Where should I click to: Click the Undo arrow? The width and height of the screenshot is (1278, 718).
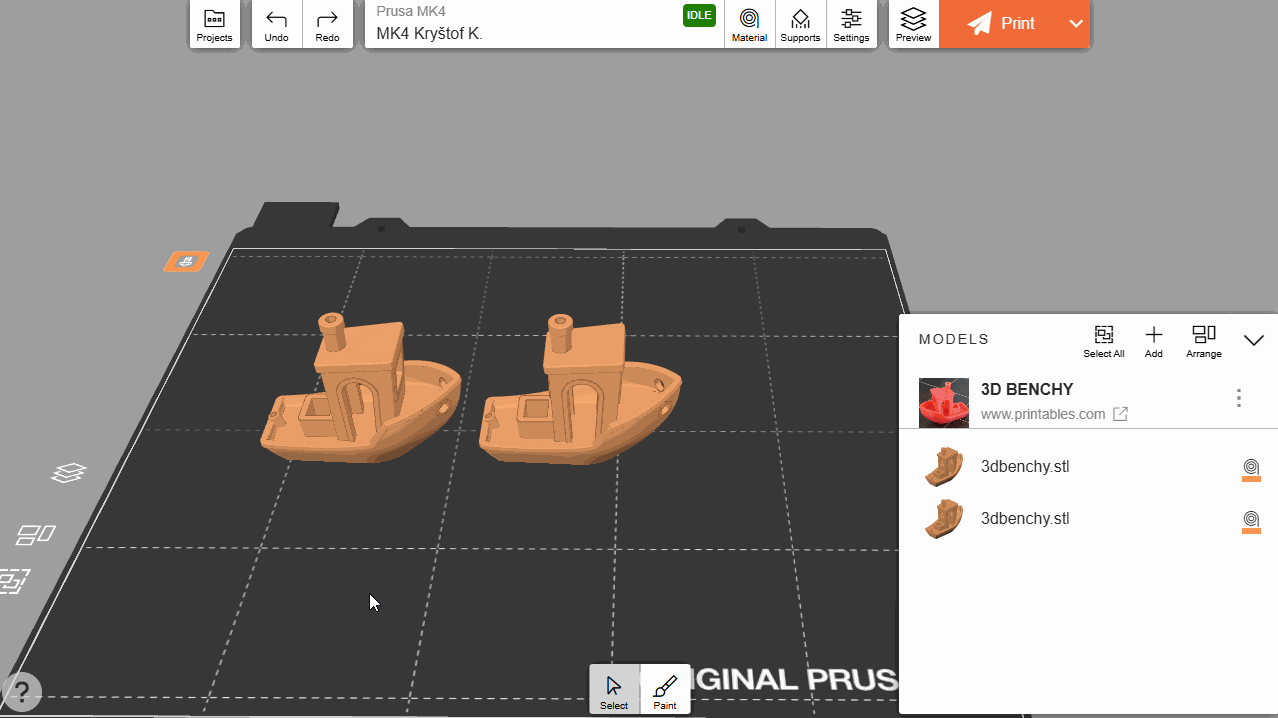pyautogui.click(x=276, y=24)
